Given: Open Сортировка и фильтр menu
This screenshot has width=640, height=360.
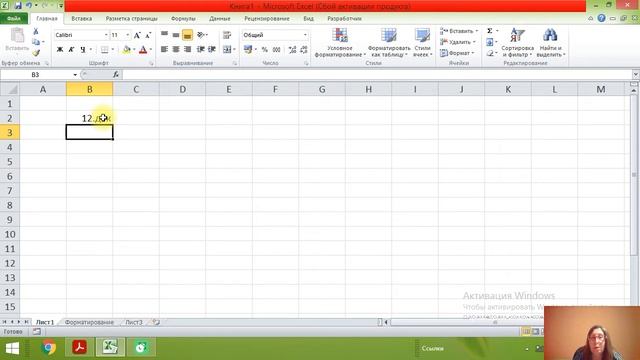Looking at the screenshot, I should [x=518, y=42].
